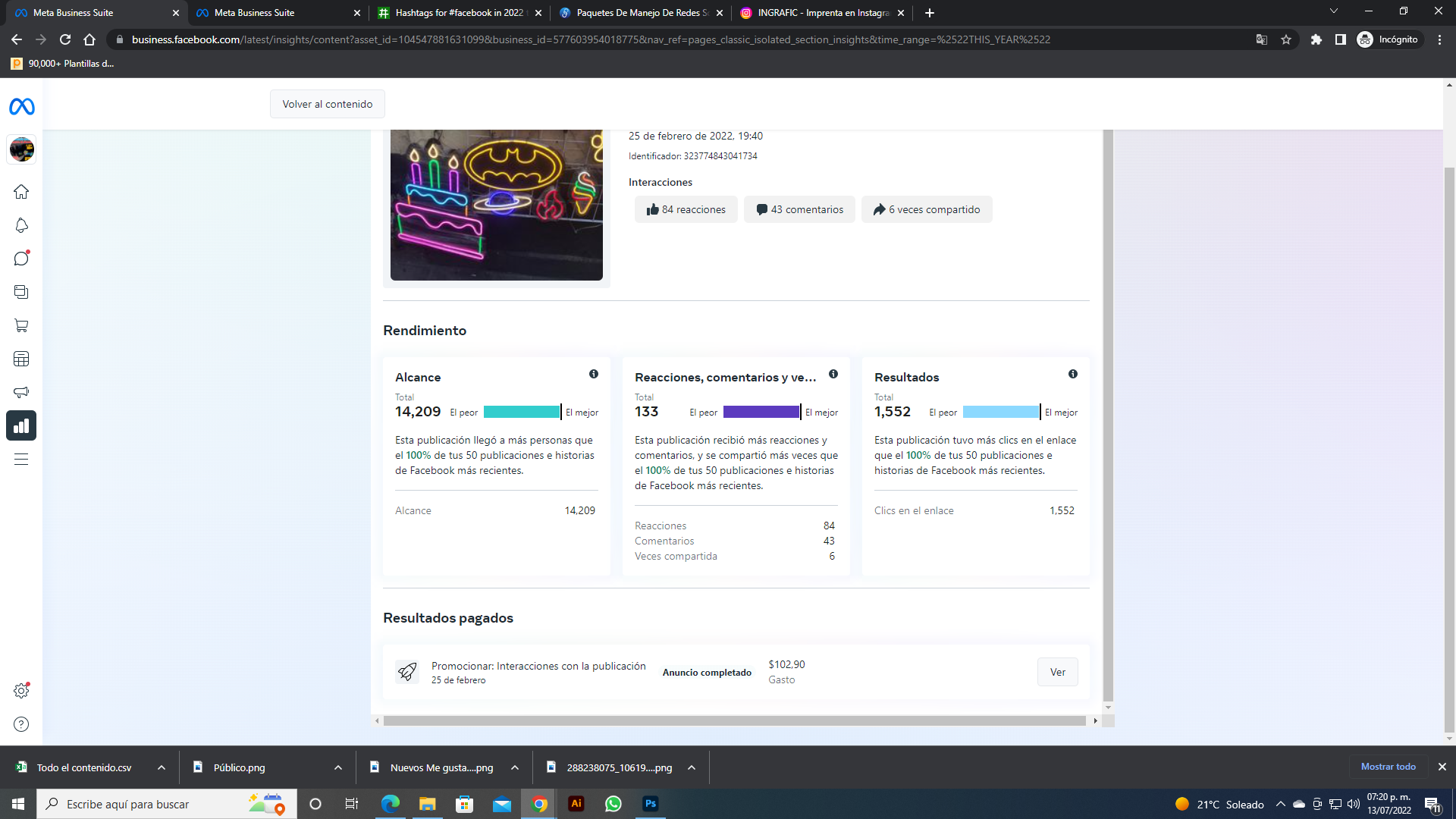
Task: Click the info icon on the Reacciones card
Action: (833, 374)
